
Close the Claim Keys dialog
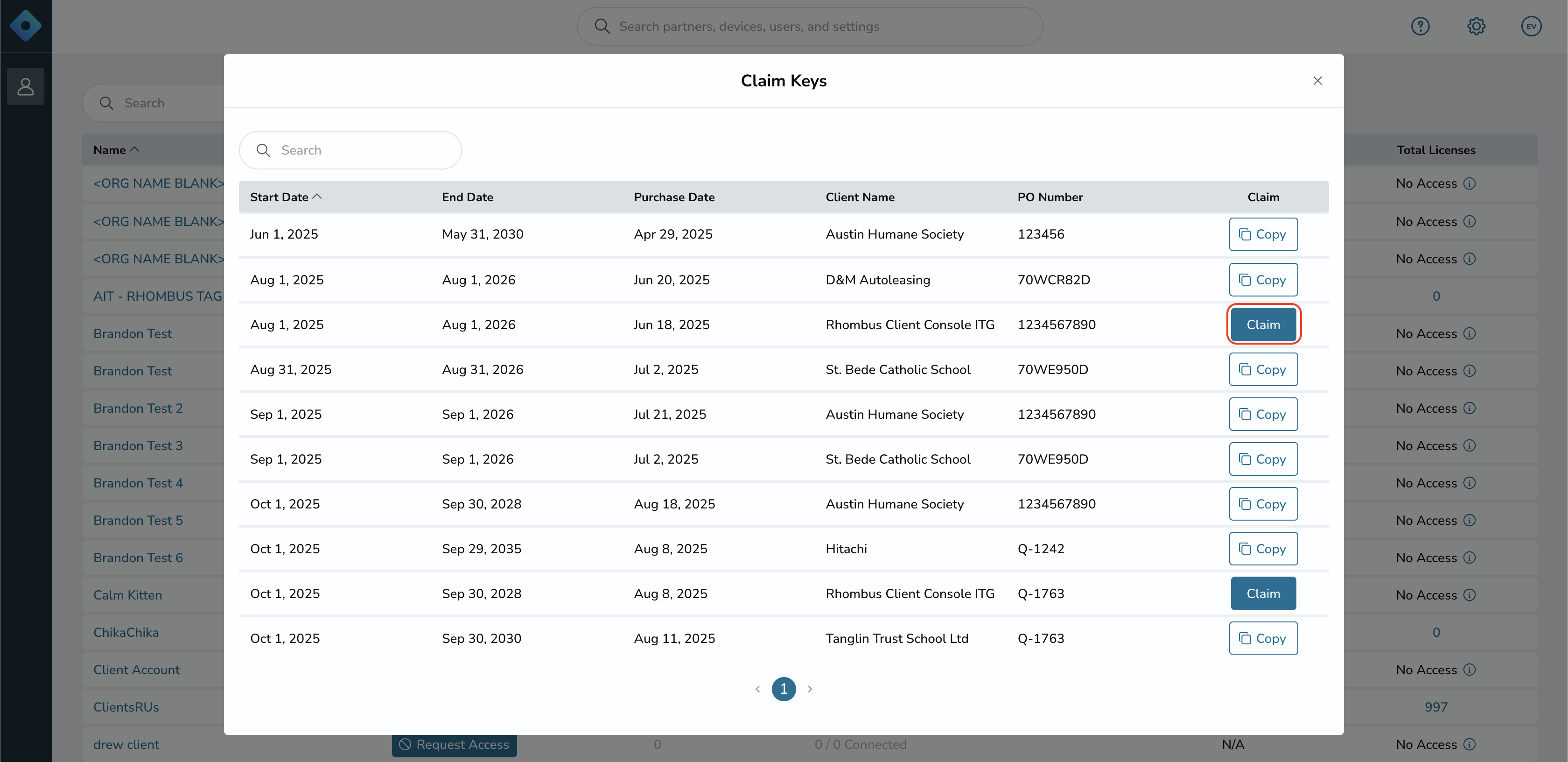[x=1318, y=80]
